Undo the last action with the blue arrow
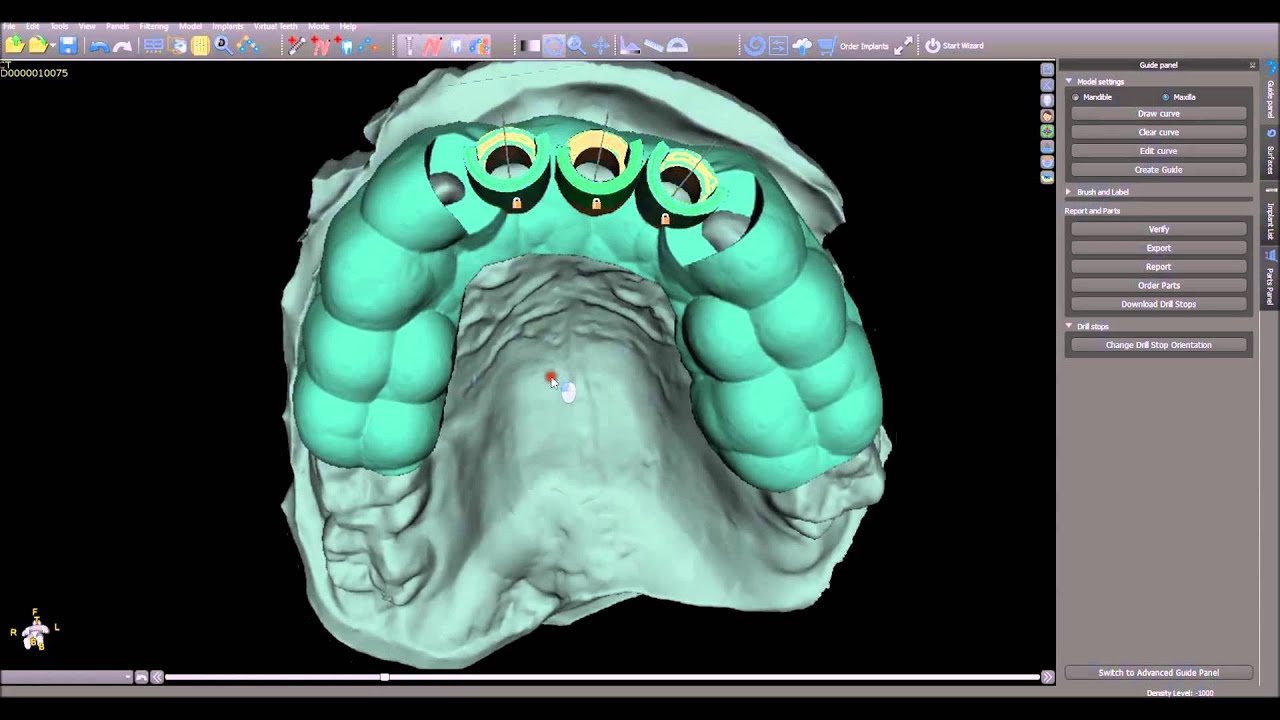The width and height of the screenshot is (1280, 720). 98,46
